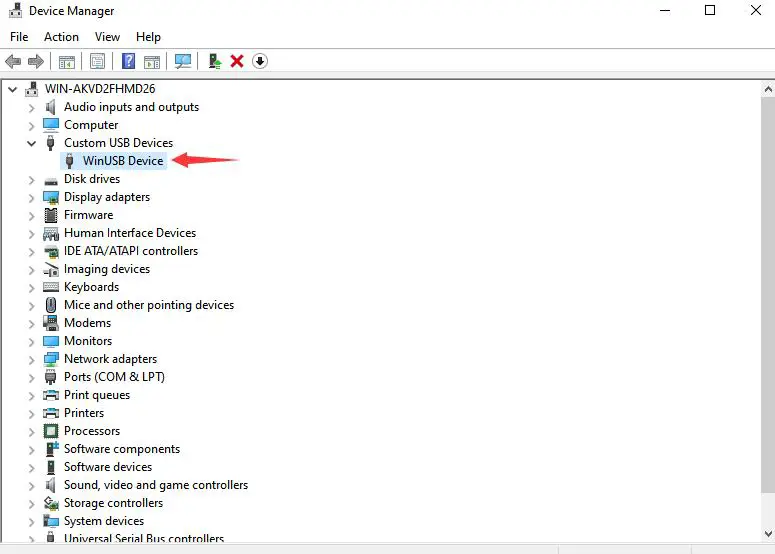The image size is (775, 554).
Task: Click the Firmware chip icon
Action: pyautogui.click(x=50, y=215)
